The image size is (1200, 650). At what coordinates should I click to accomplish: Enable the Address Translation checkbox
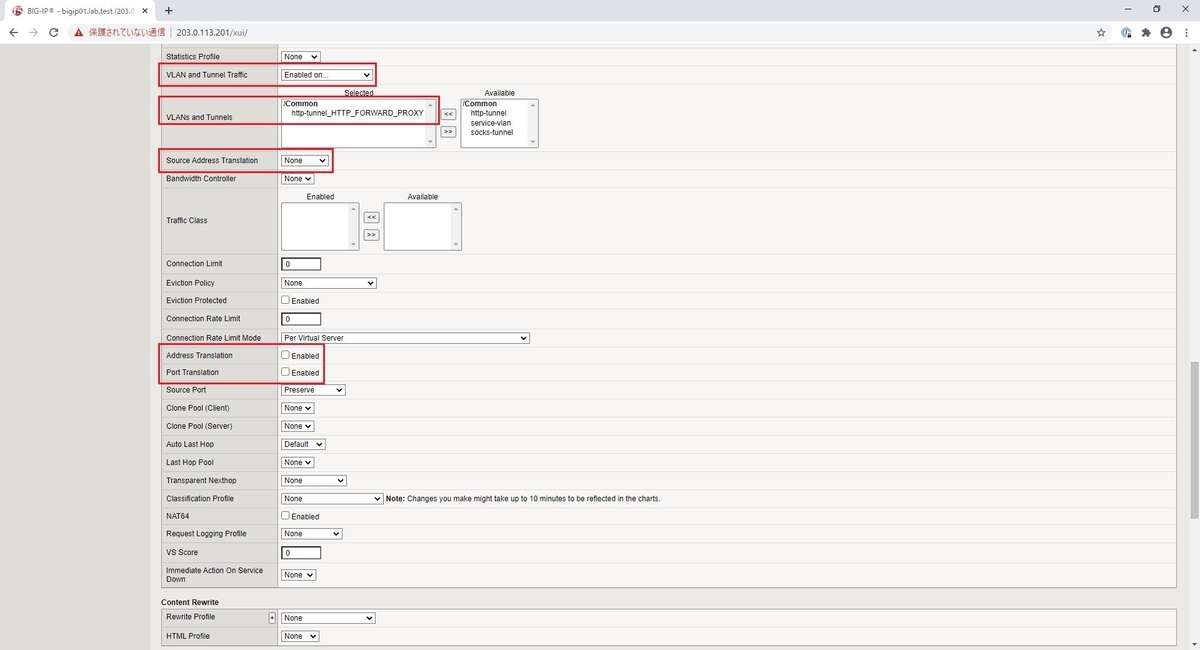point(285,355)
